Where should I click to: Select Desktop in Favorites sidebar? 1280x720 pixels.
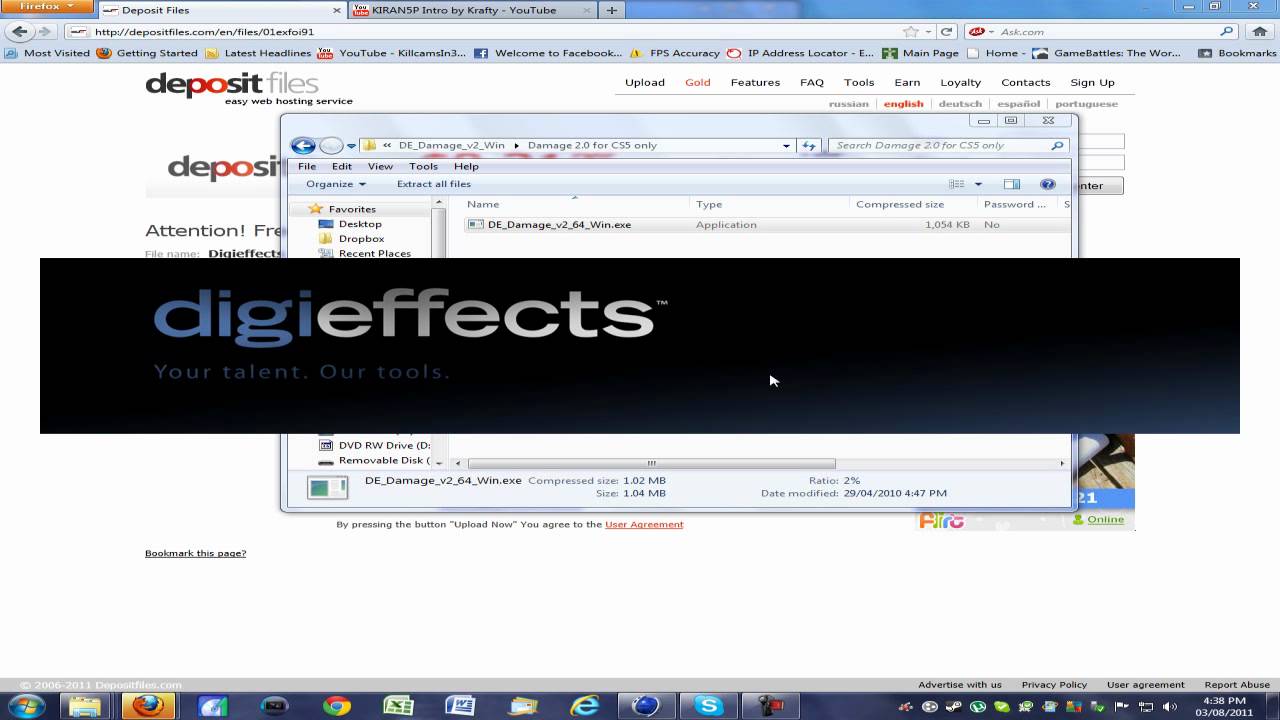tap(360, 224)
